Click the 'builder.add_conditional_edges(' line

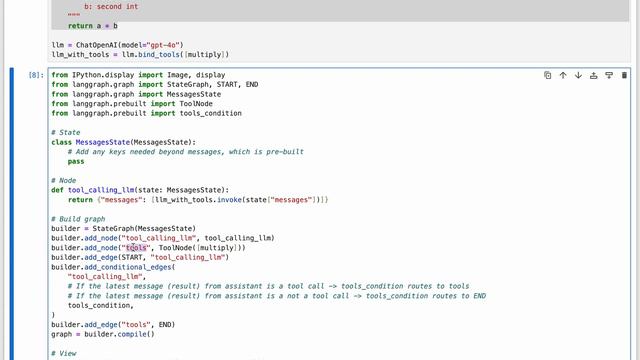pyautogui.click(x=113, y=267)
